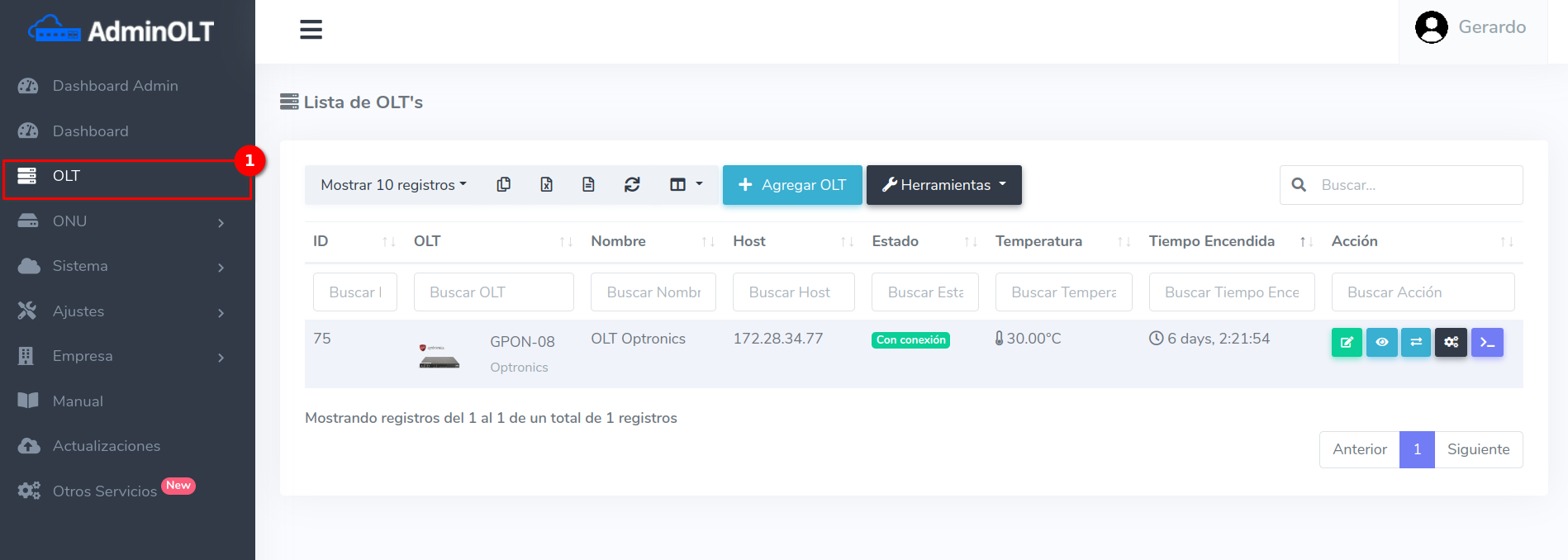The height and width of the screenshot is (560, 1568).
Task: View OLT details with eye icon
Action: coord(1381,343)
